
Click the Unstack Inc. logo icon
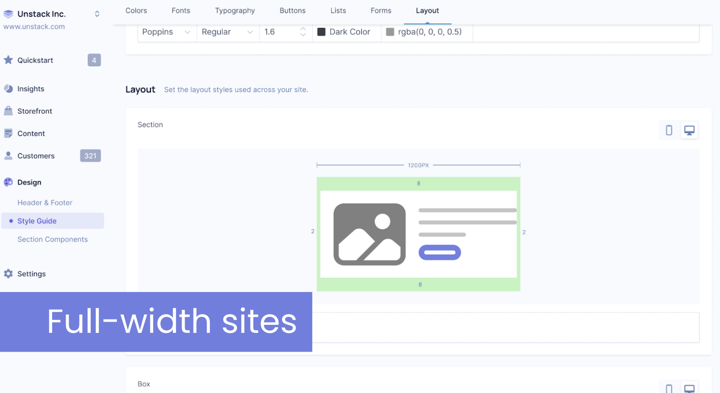pyautogui.click(x=8, y=14)
